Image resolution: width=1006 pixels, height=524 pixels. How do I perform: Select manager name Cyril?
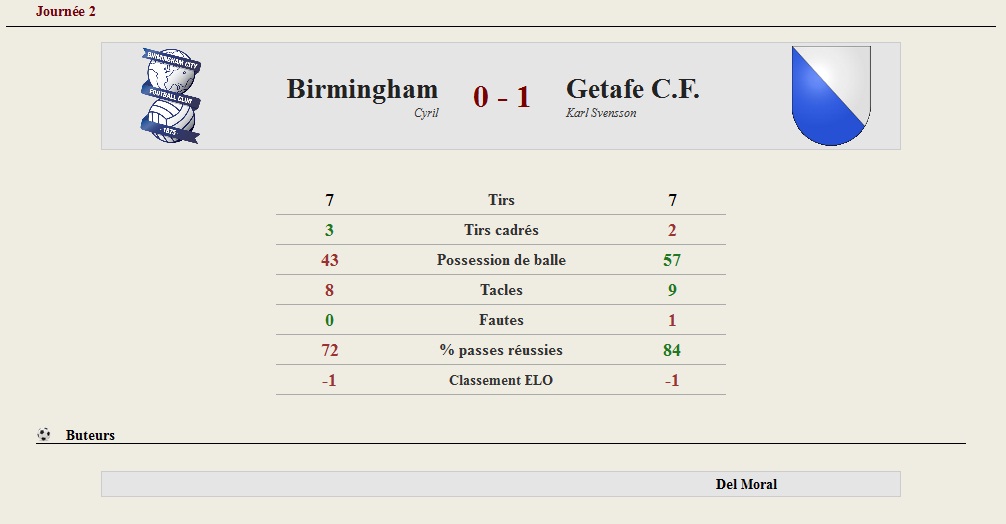(x=426, y=113)
